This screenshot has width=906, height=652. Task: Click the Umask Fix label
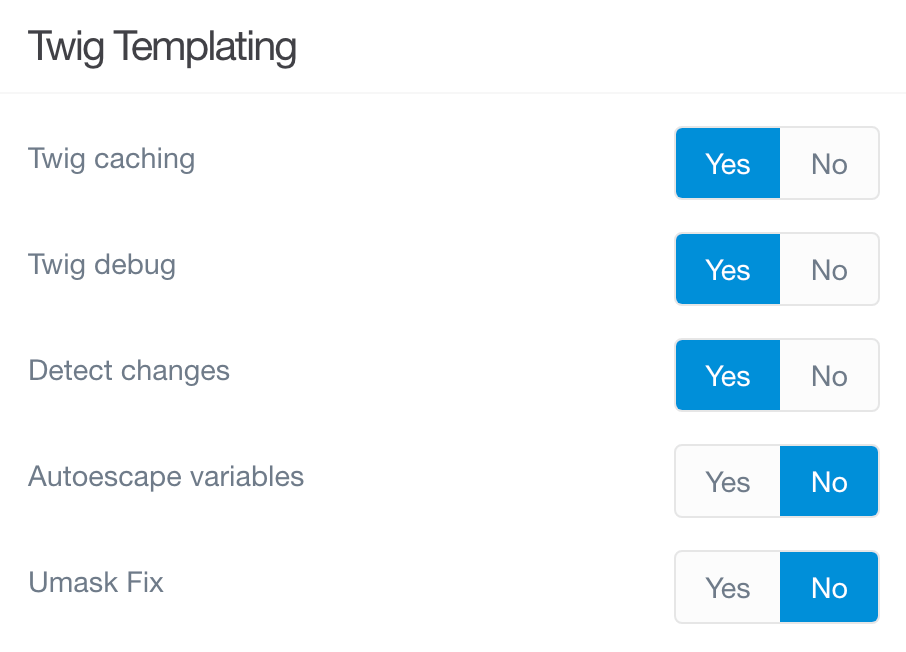pos(95,582)
